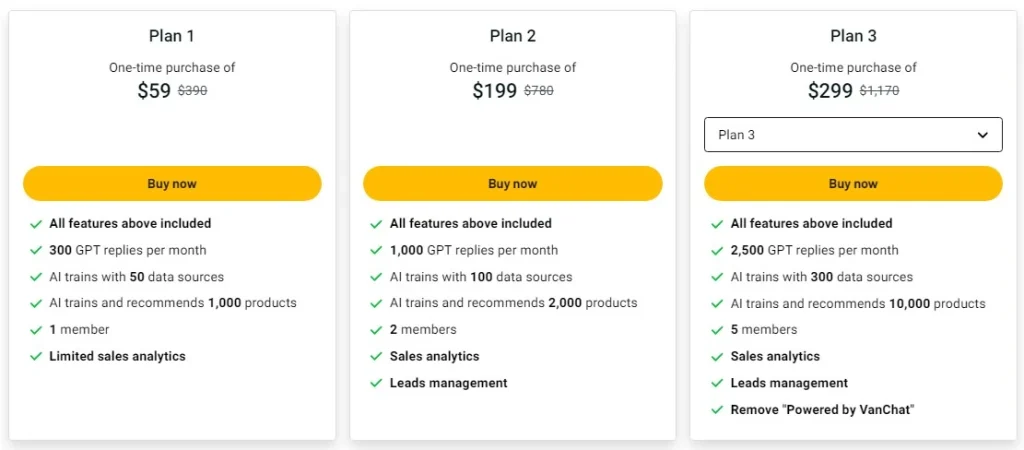Click Plan 2 Leads management checkmark
Image resolution: width=1024 pixels, height=450 pixels.
point(377,383)
